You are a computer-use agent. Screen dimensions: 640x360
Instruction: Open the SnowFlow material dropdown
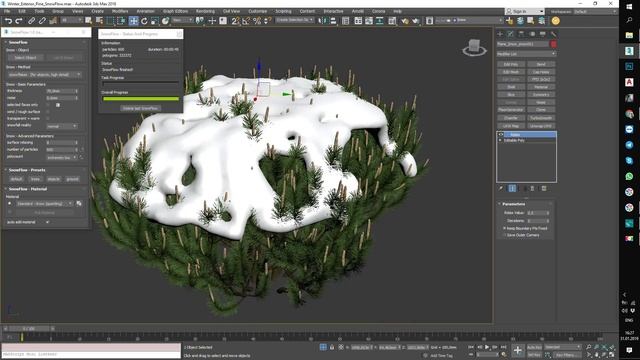pos(44,203)
